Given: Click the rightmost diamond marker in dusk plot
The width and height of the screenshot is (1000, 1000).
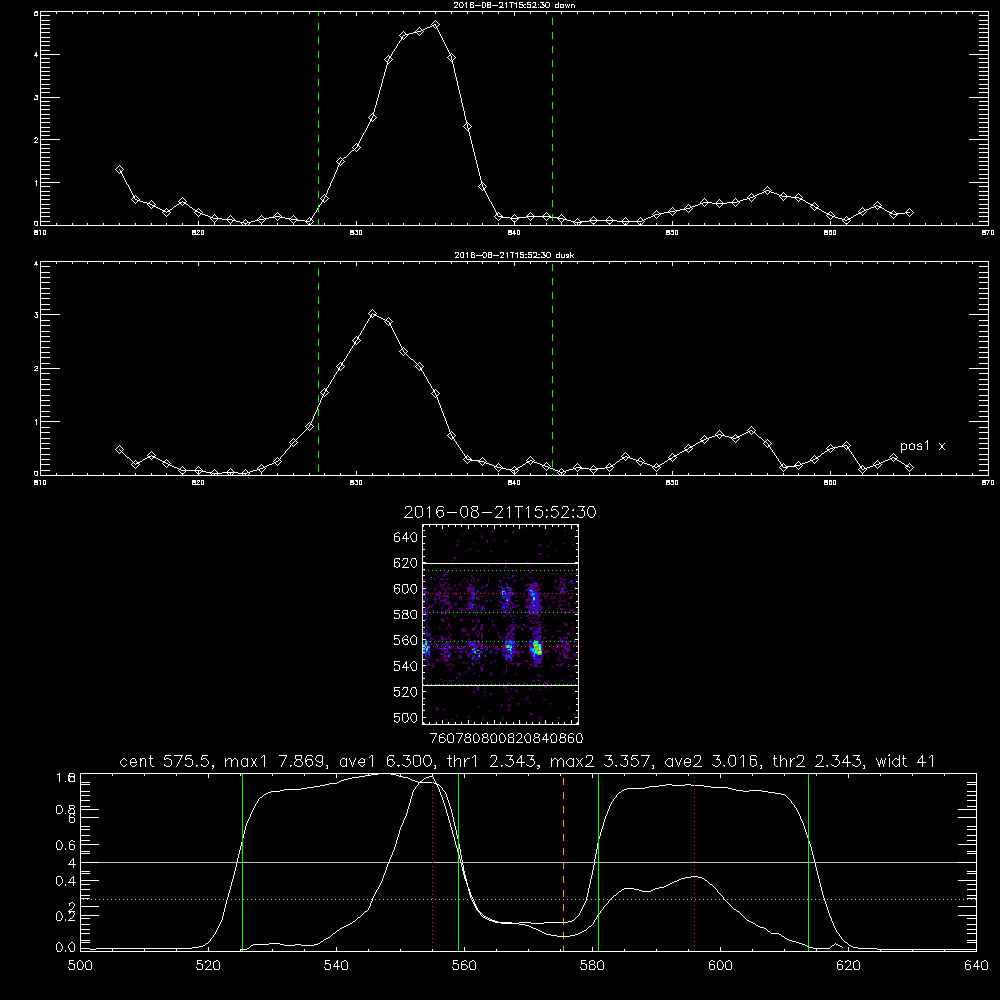Looking at the screenshot, I should (x=909, y=467).
